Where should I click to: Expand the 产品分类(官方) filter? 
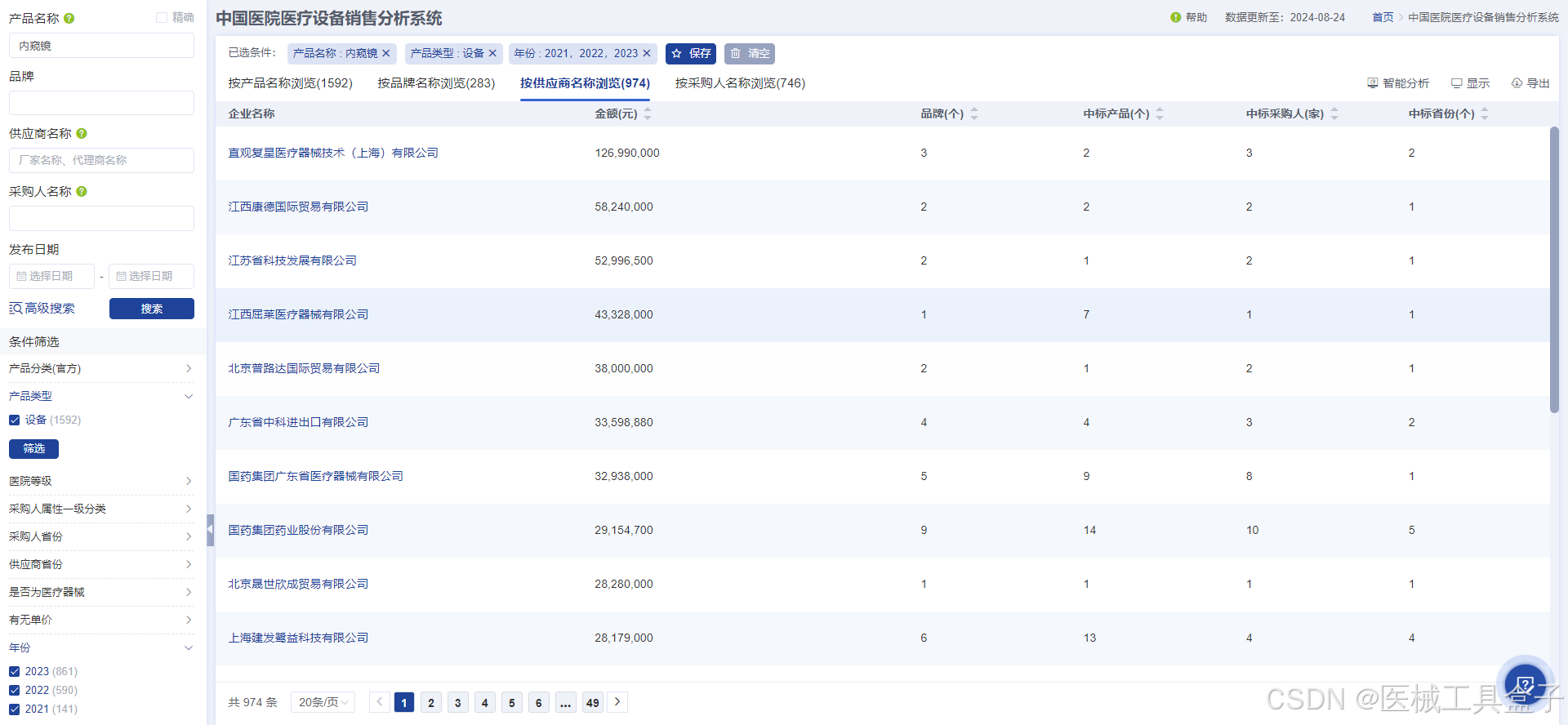(101, 368)
